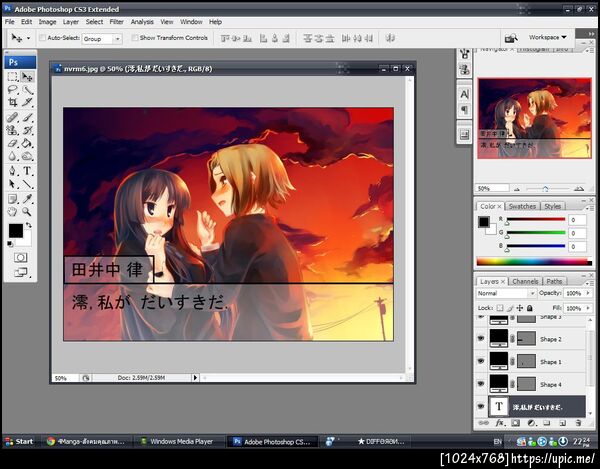Switch to 4Manga Chrome taskbar button
The height and width of the screenshot is (469, 600).
(87, 441)
